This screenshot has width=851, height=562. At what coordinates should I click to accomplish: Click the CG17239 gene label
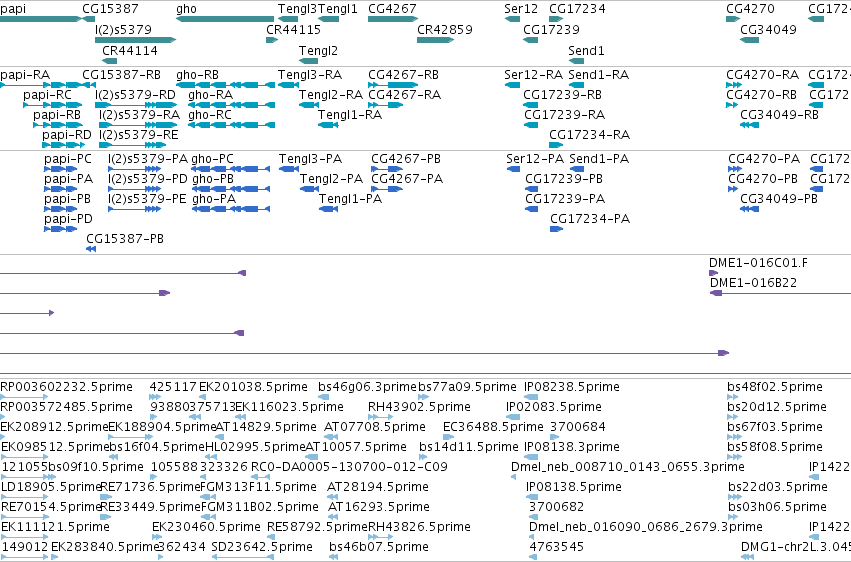pos(551,29)
